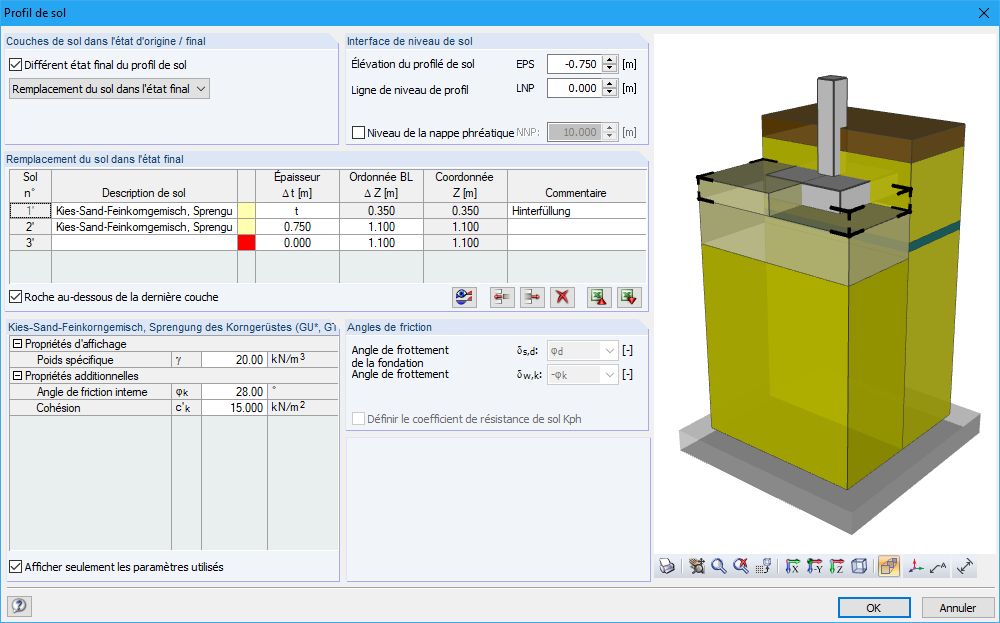Enable 'Niveau de la nappe phréatique' checkbox

click(x=358, y=133)
